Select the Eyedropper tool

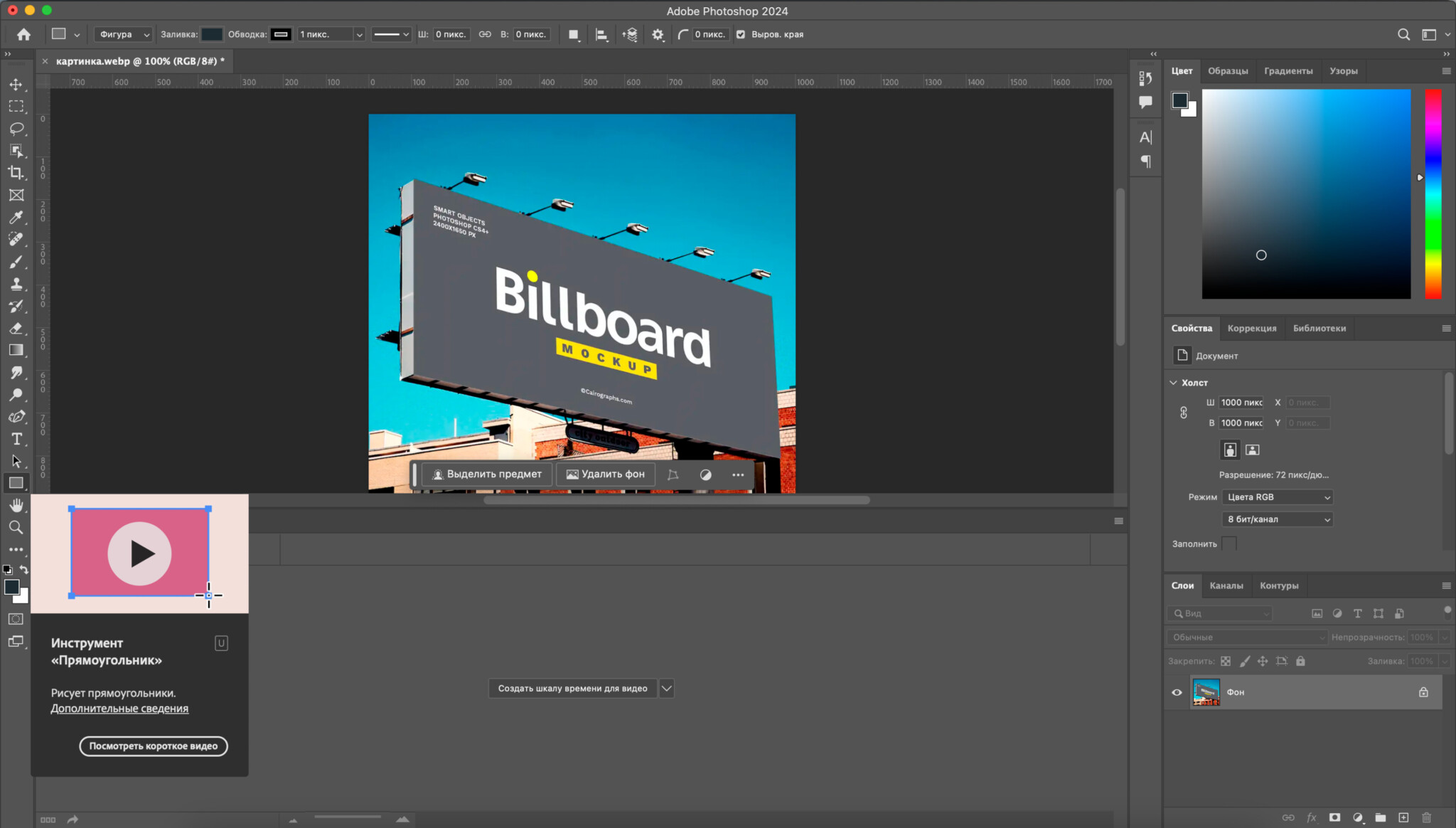(x=16, y=218)
